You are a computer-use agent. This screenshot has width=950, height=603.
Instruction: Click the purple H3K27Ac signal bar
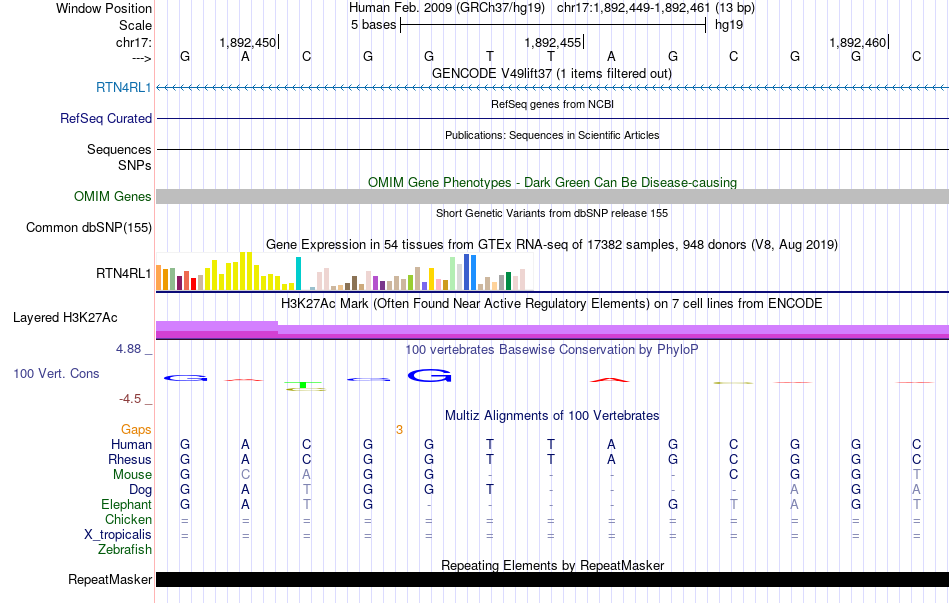point(552,330)
